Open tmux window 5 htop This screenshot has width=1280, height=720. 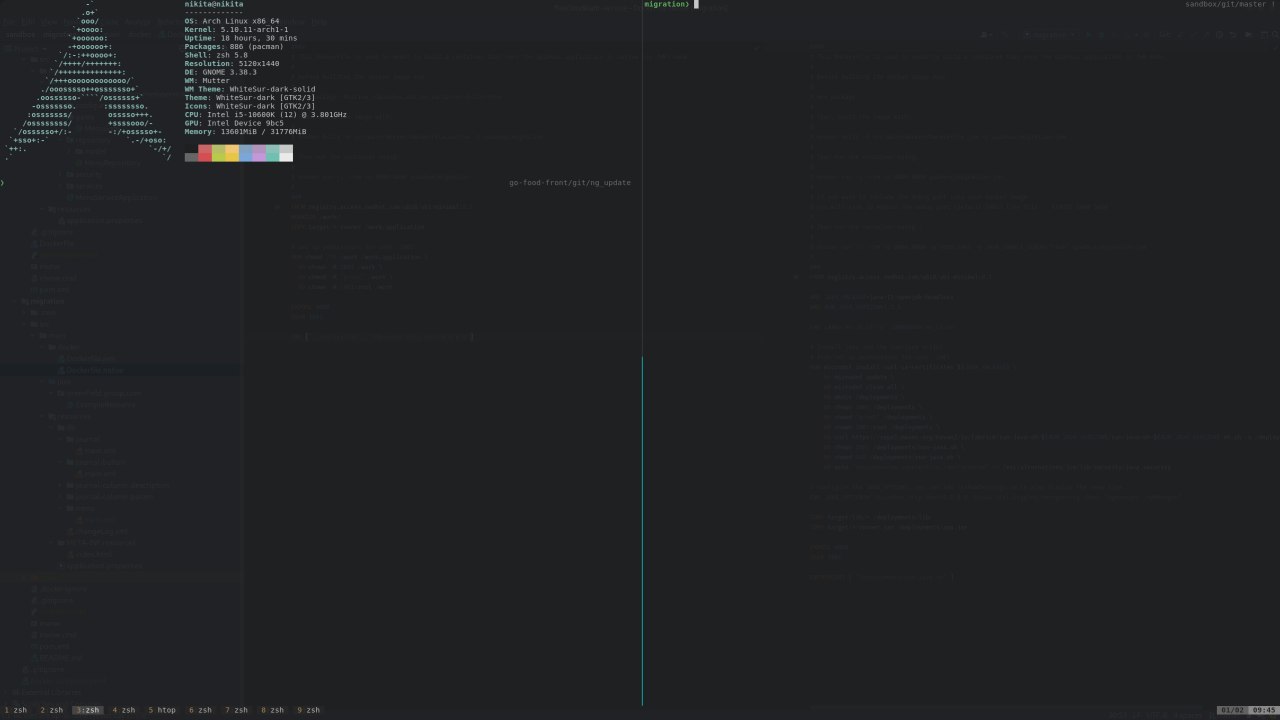162,710
